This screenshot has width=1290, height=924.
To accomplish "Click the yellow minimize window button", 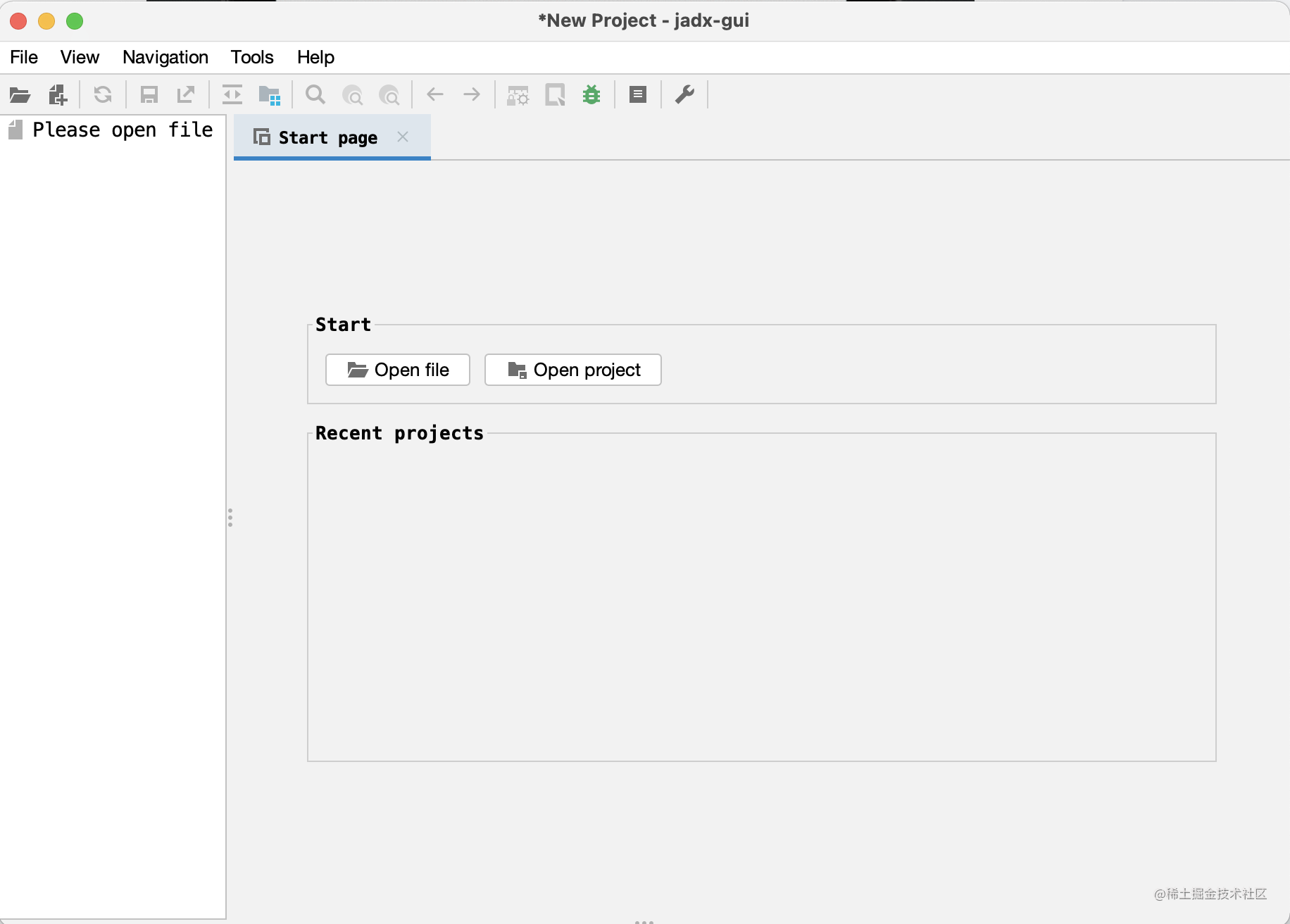I will 46,21.
